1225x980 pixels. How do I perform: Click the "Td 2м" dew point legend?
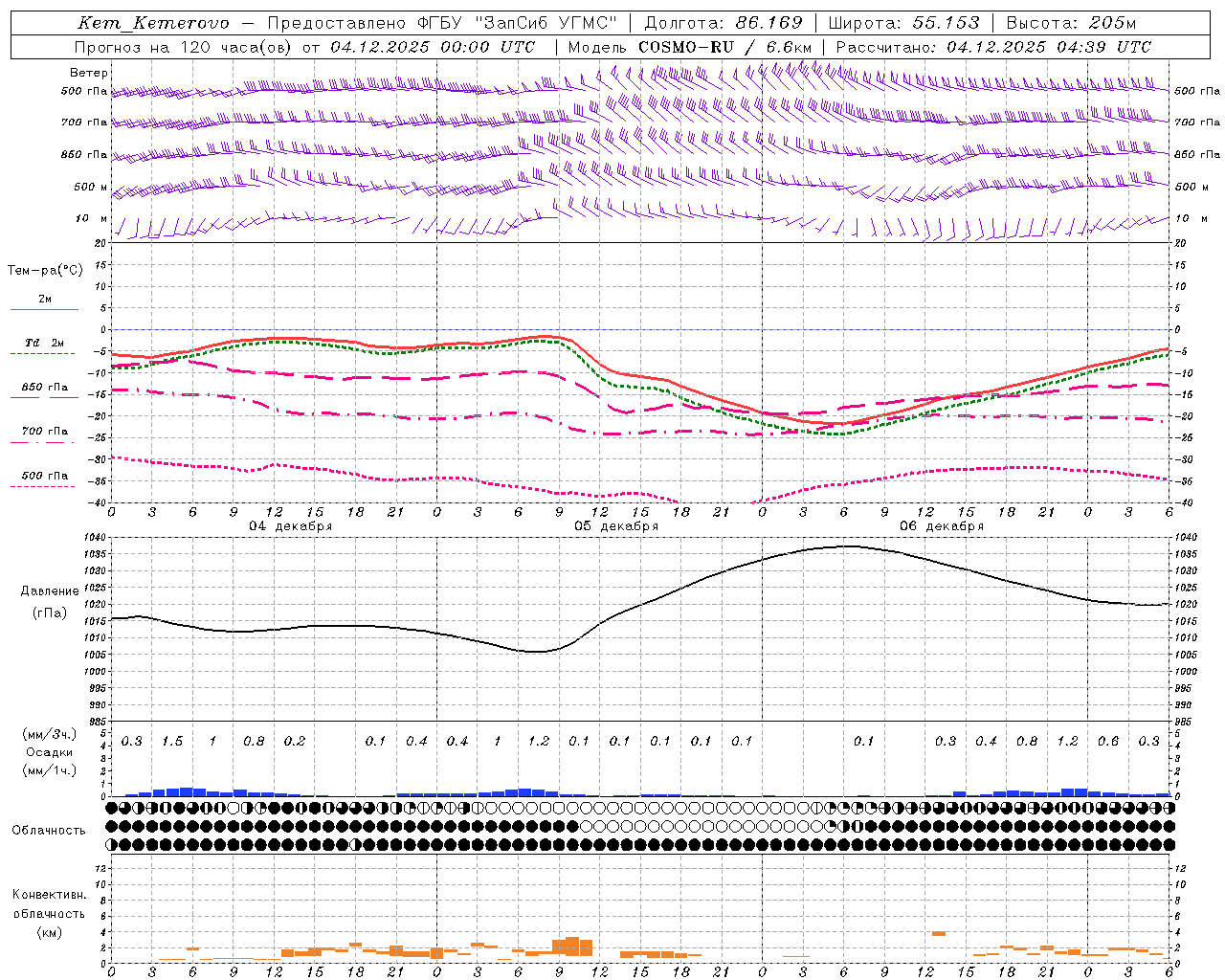click(45, 343)
